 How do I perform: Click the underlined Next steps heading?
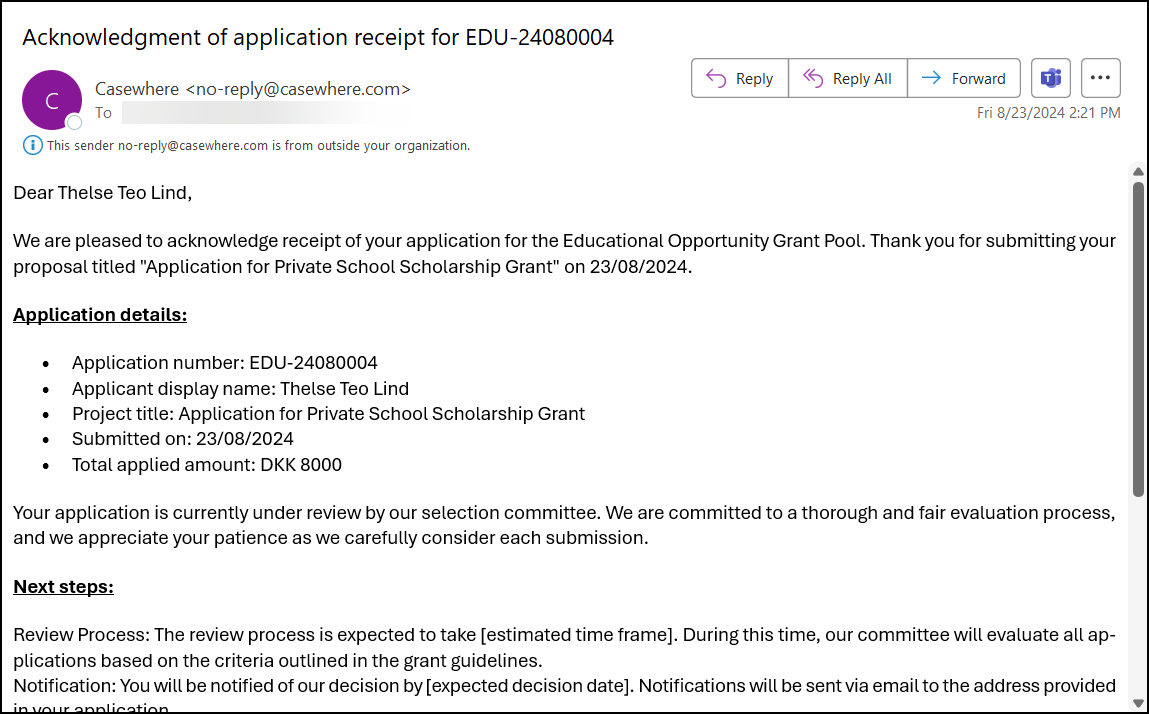tap(63, 587)
